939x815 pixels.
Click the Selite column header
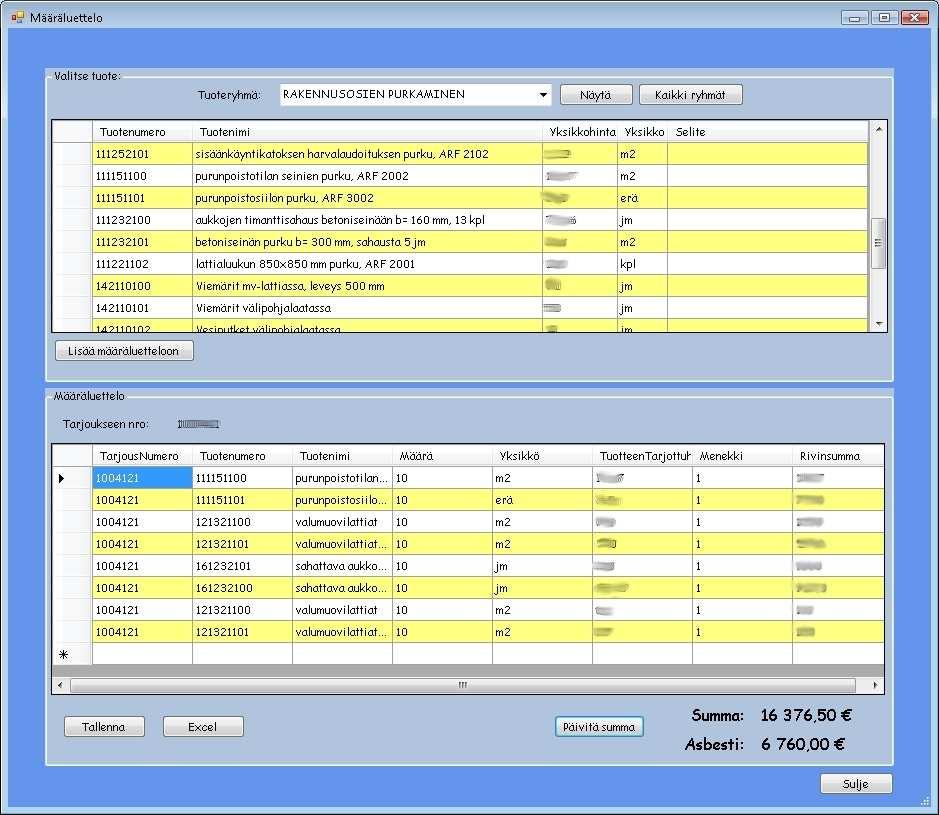[768, 132]
